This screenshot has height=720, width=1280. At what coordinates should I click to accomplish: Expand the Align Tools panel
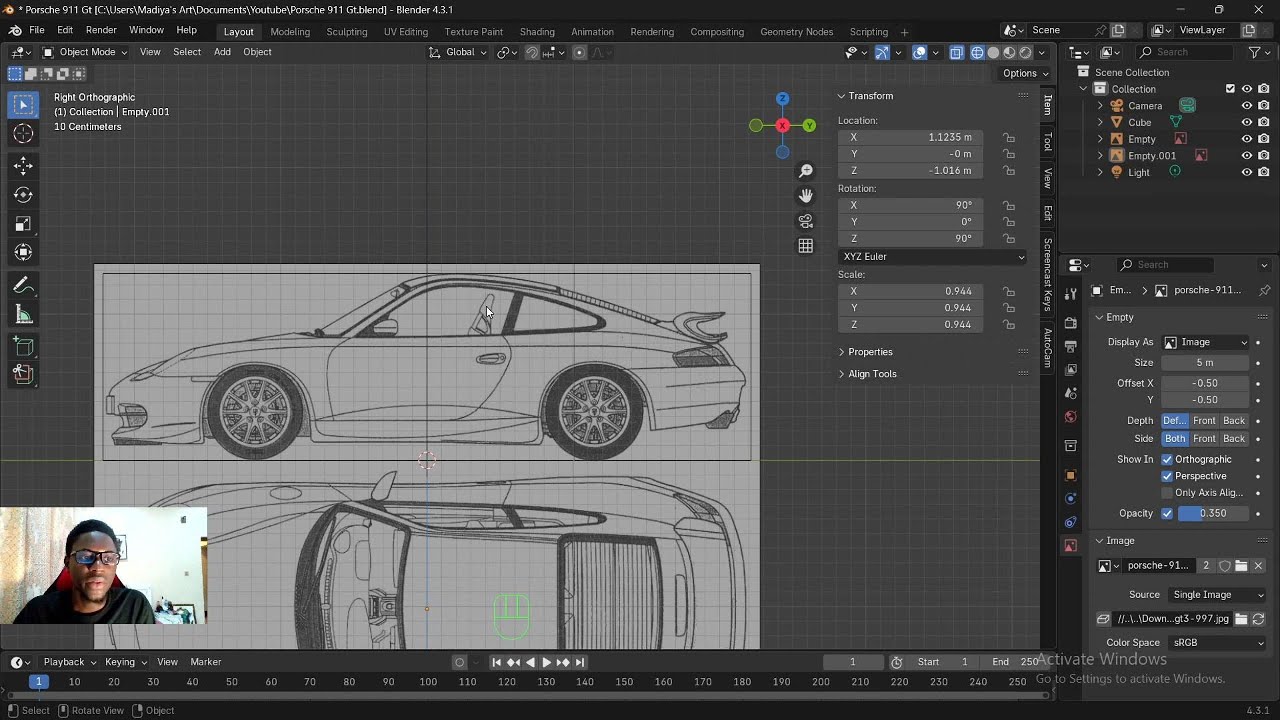pyautogui.click(x=872, y=374)
